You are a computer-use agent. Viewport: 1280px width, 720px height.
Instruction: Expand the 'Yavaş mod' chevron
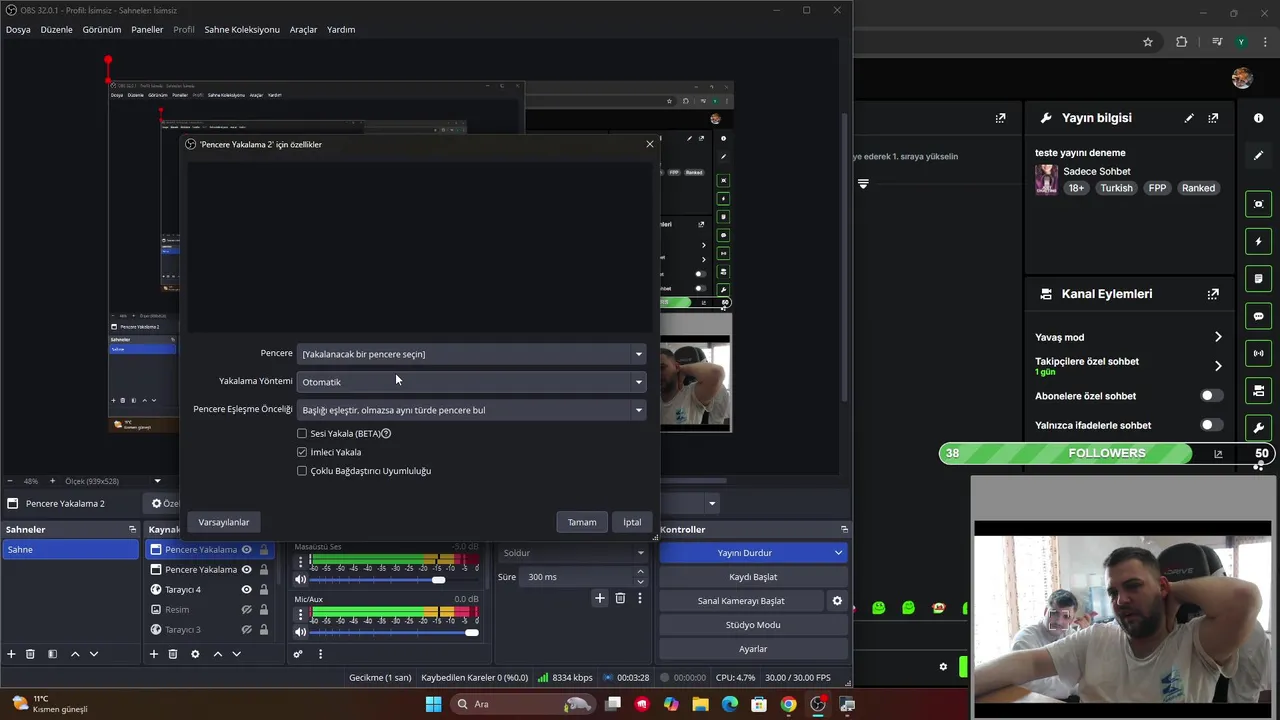pyautogui.click(x=1218, y=337)
